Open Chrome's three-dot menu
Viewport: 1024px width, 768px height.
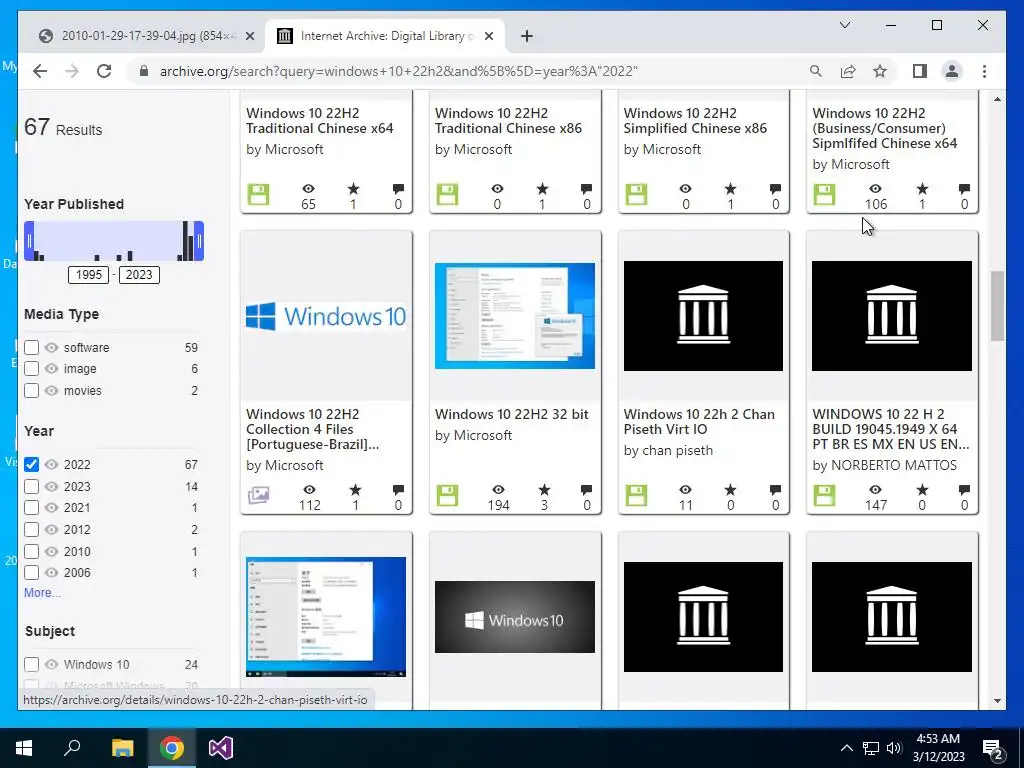pos(984,71)
